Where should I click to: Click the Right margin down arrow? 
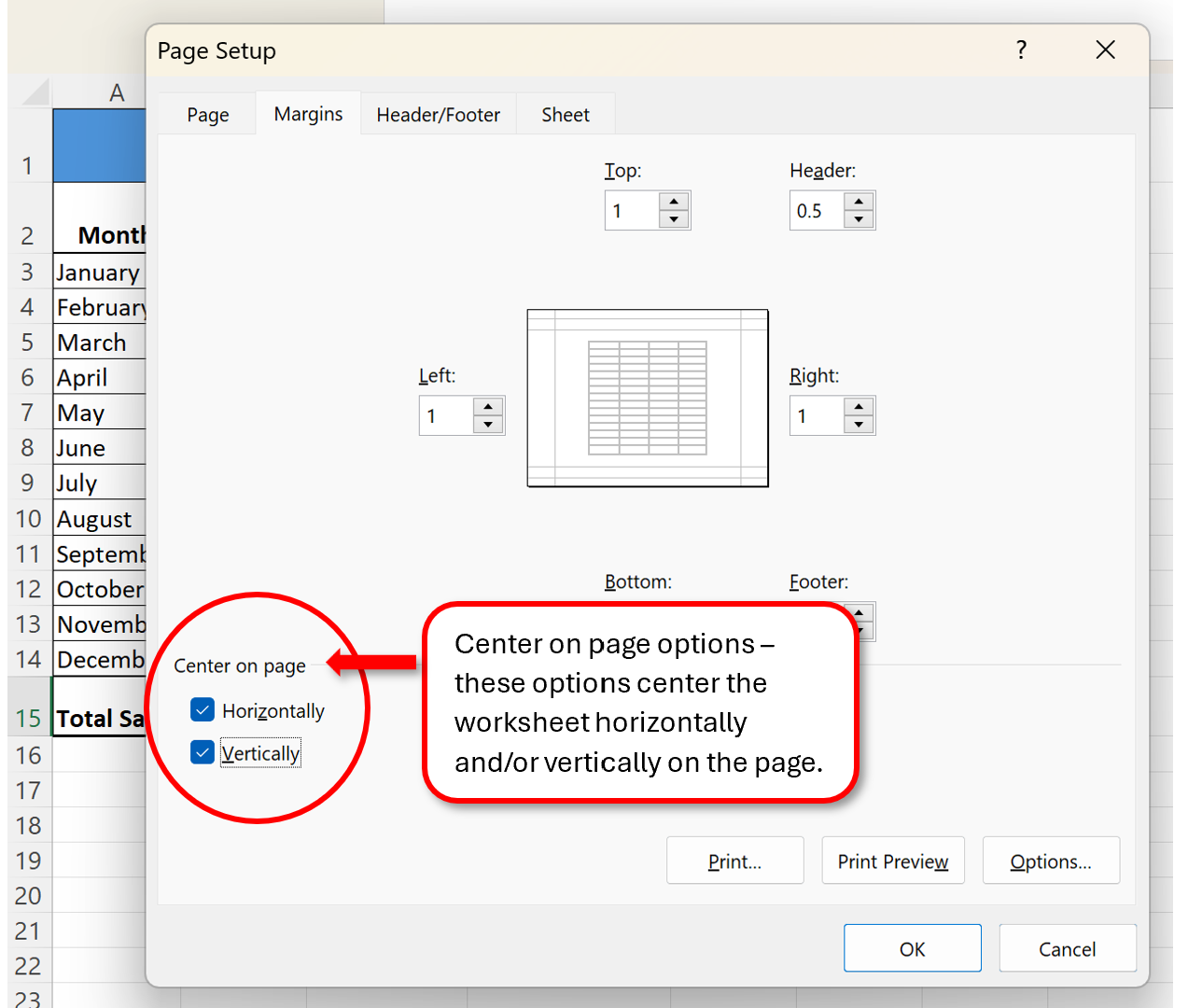pos(859,424)
